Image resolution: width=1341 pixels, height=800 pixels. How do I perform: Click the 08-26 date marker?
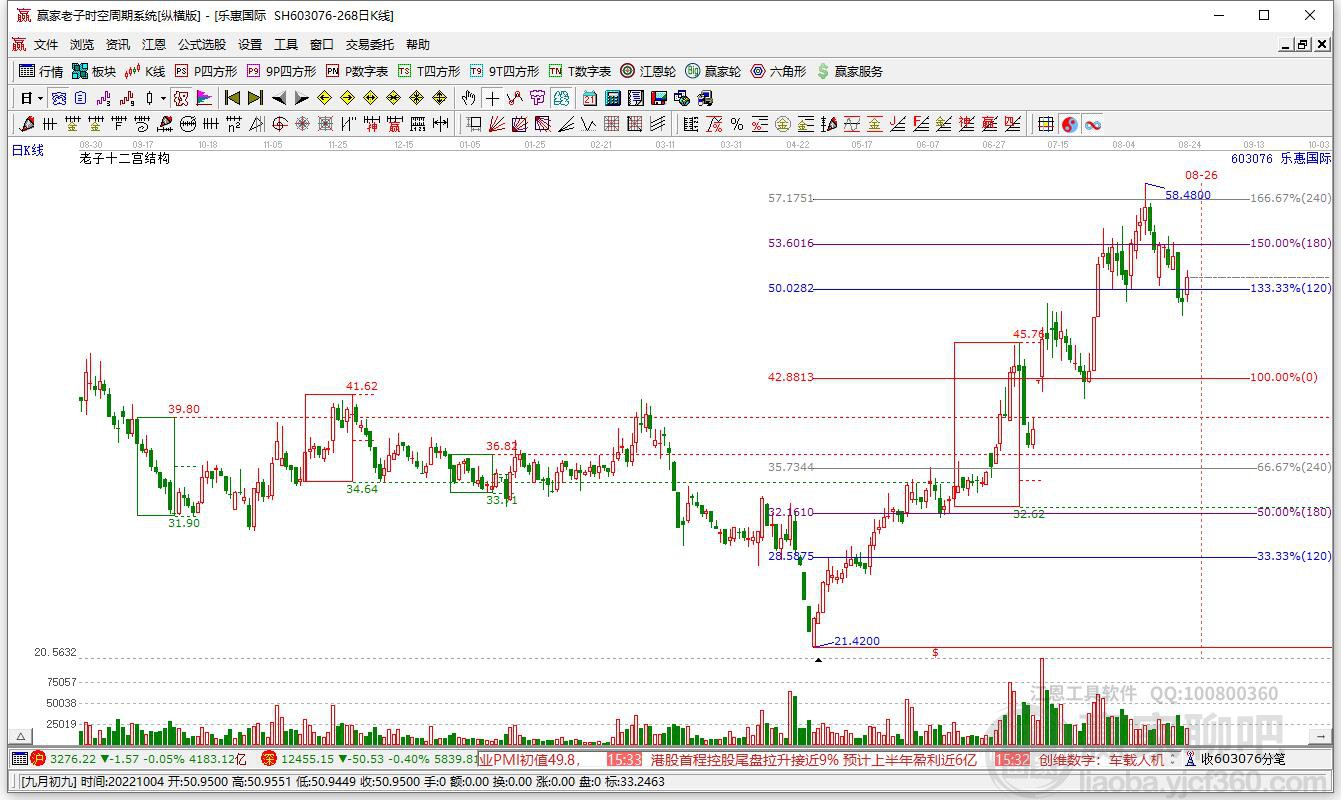tap(1201, 174)
